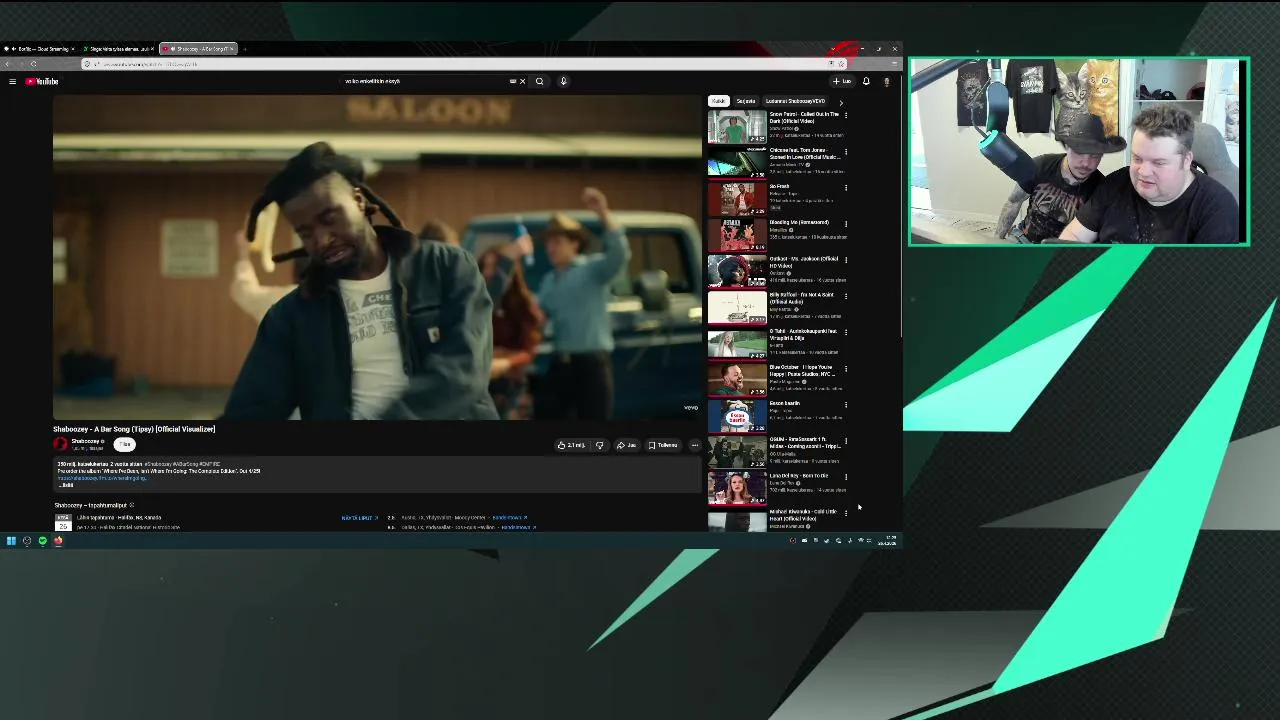Switch to the first browser tab
1280x720 pixels.
point(40,49)
